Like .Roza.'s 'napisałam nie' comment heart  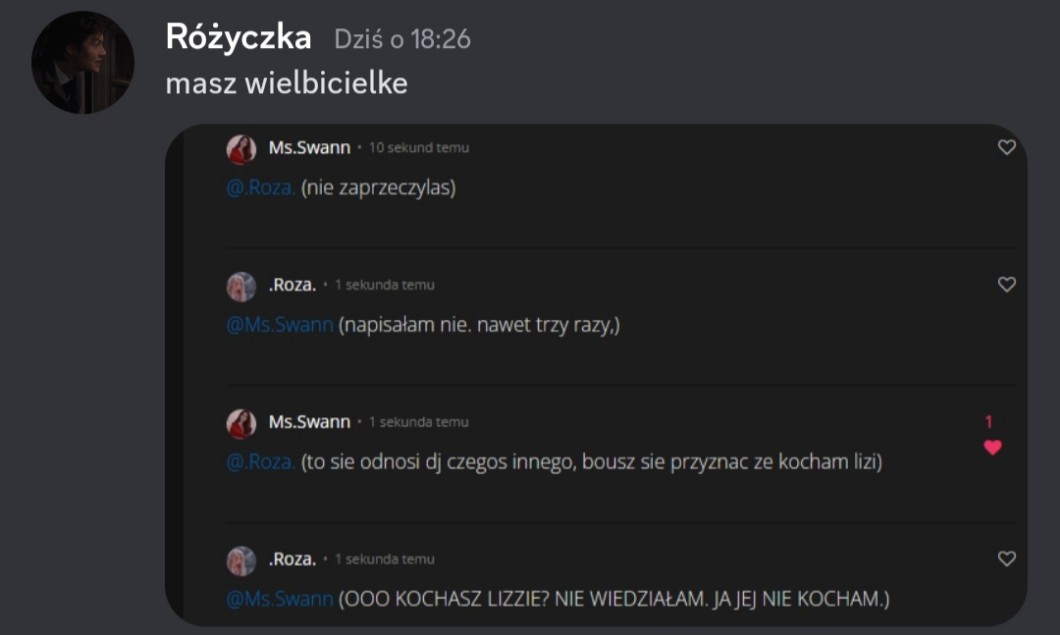pyautogui.click(x=1007, y=284)
